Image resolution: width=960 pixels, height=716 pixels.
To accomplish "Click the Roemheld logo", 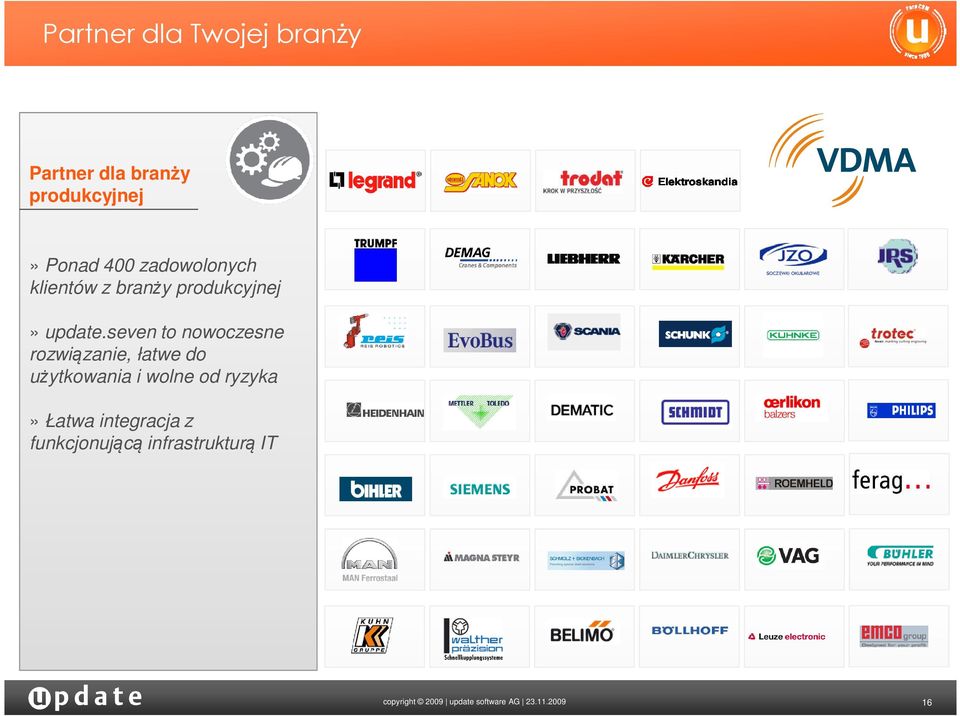I will click(794, 485).
